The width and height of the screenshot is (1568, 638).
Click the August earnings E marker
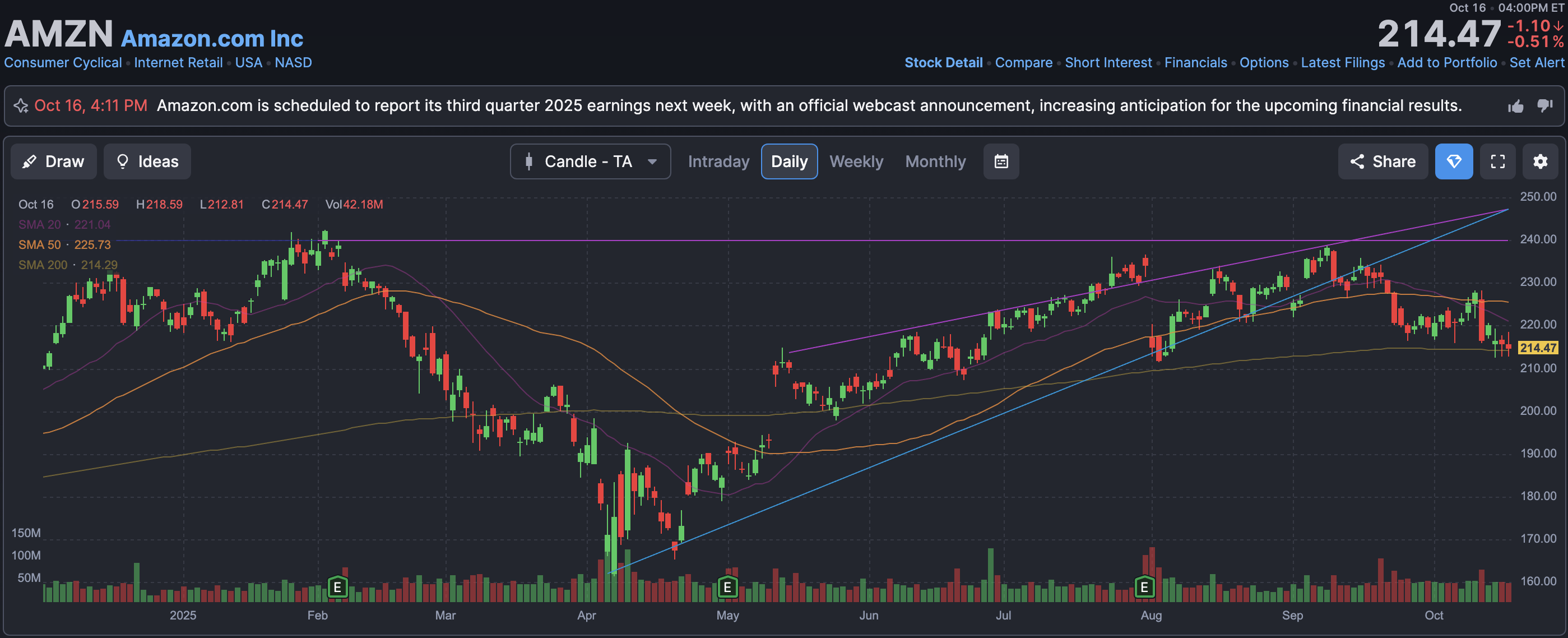(1144, 587)
